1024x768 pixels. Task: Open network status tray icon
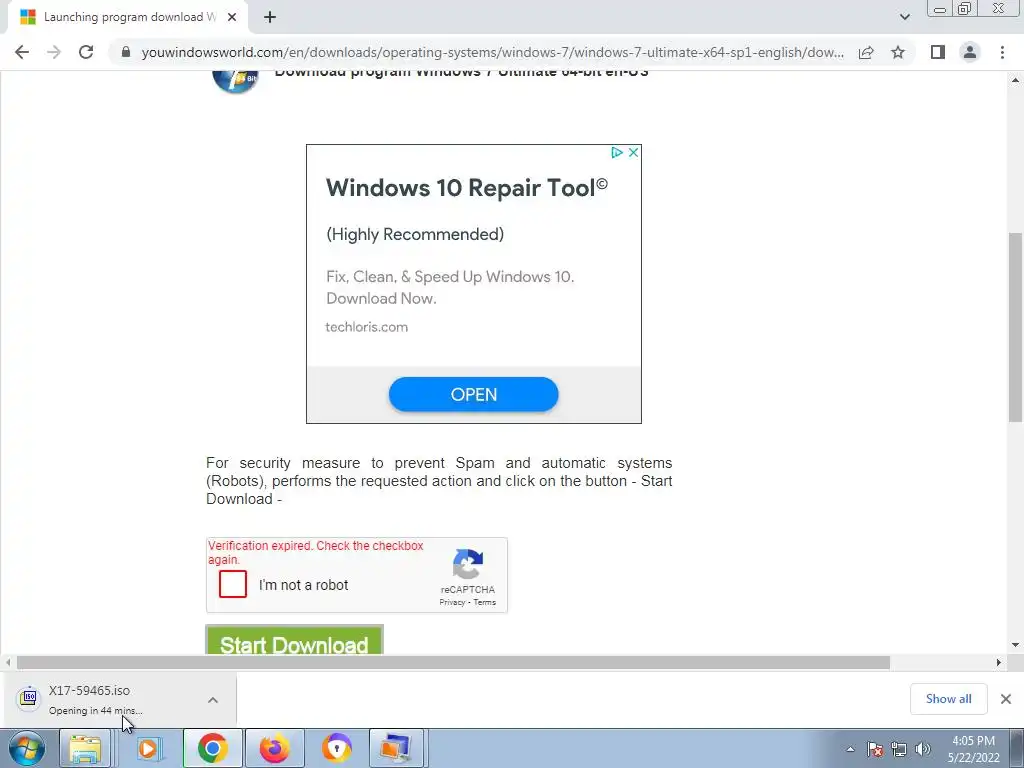click(899, 749)
